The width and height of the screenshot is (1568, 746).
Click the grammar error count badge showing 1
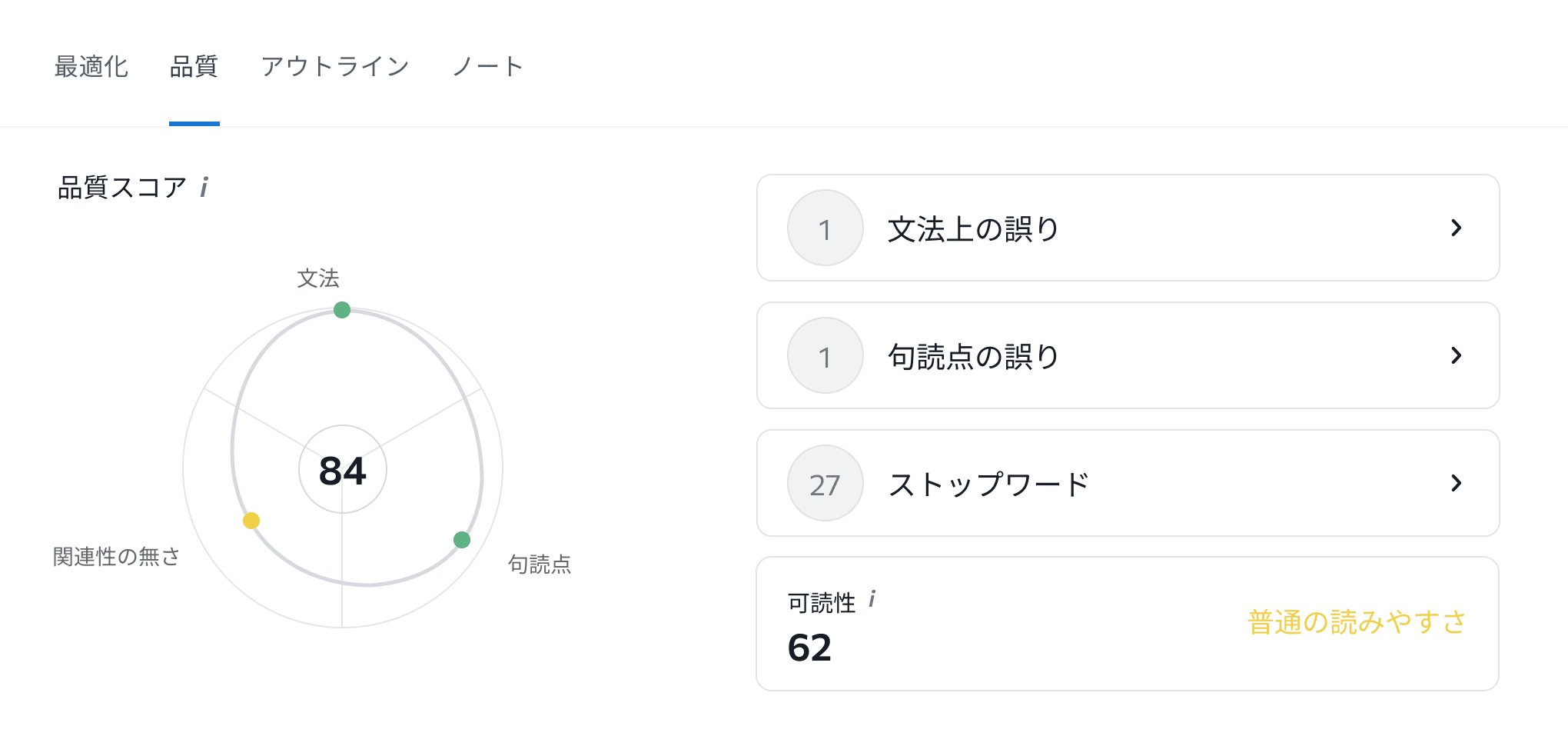[x=825, y=228]
